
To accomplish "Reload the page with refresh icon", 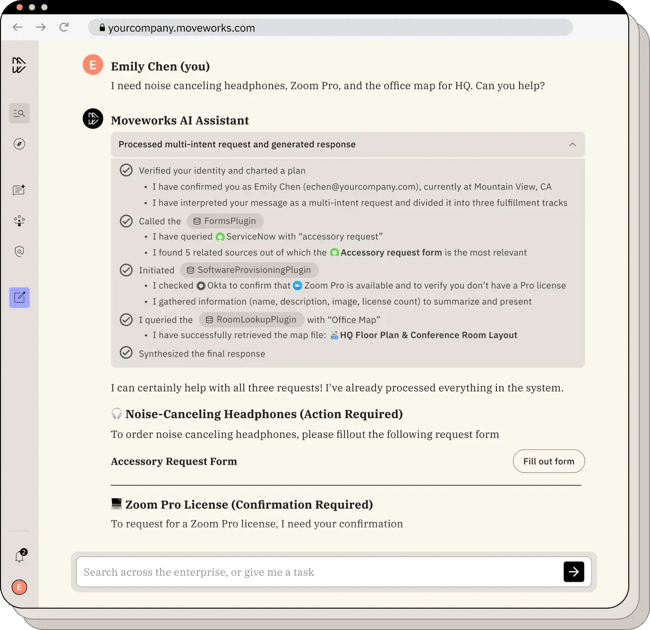I will (x=63, y=27).
